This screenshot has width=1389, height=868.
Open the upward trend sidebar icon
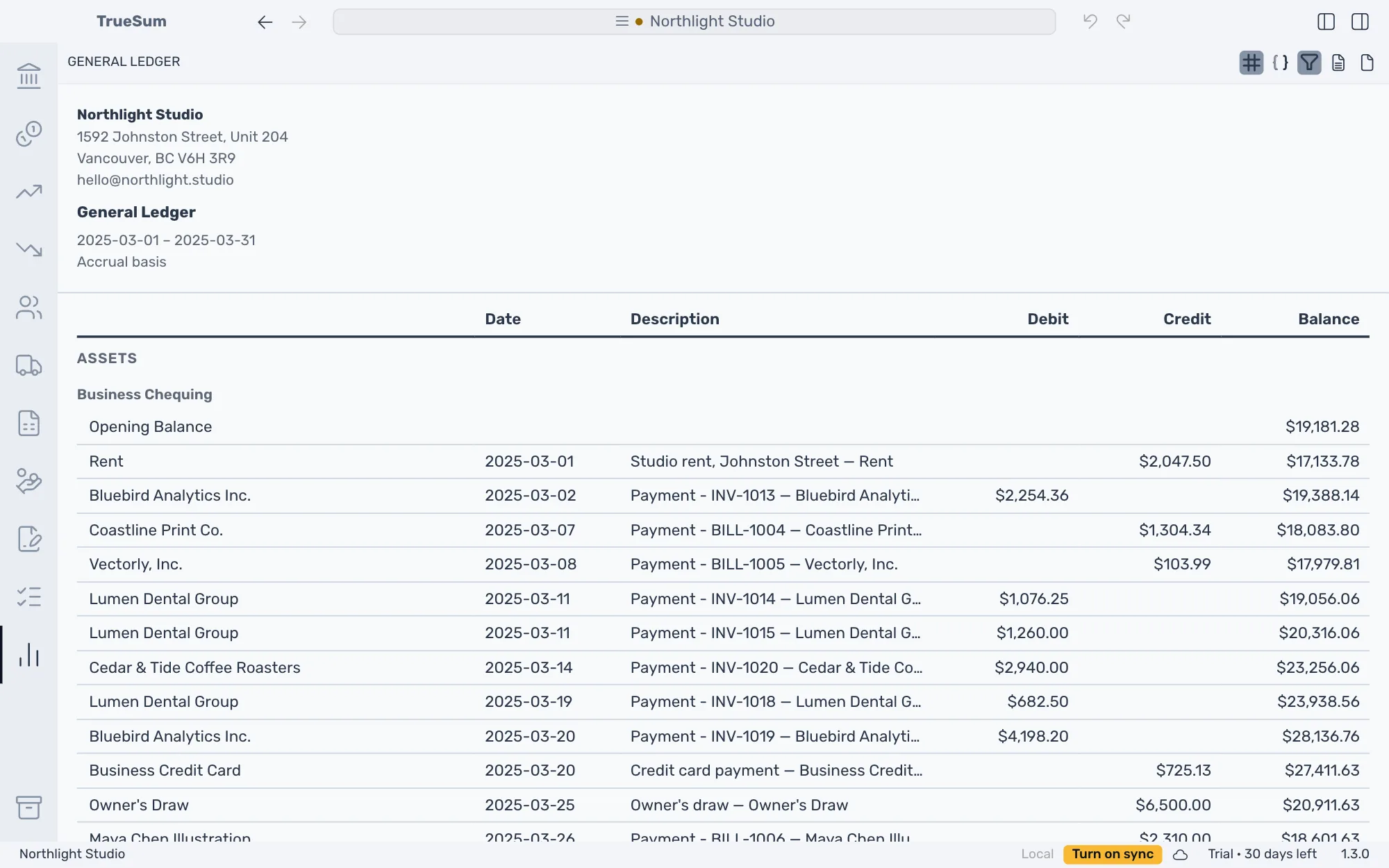tap(28, 192)
